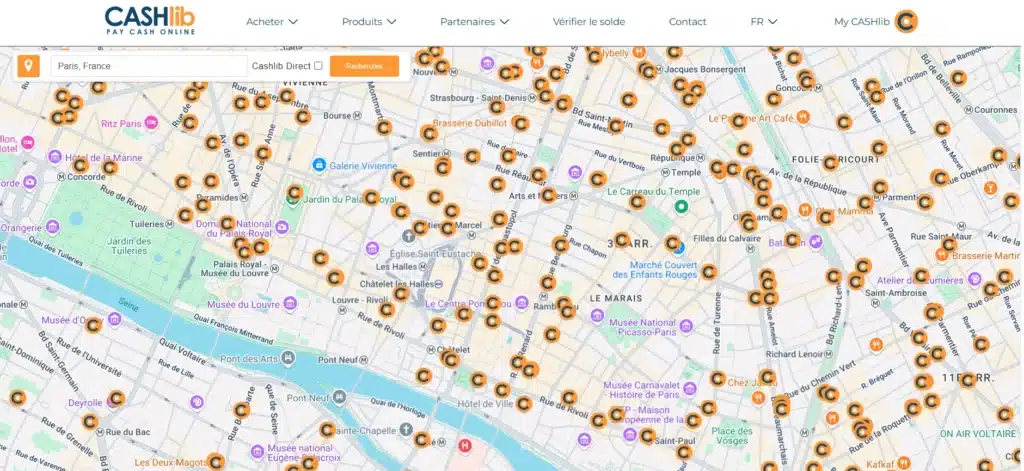Image resolution: width=1024 pixels, height=471 pixels.
Task: Click the My CASHlib account logo icon
Action: pos(906,21)
